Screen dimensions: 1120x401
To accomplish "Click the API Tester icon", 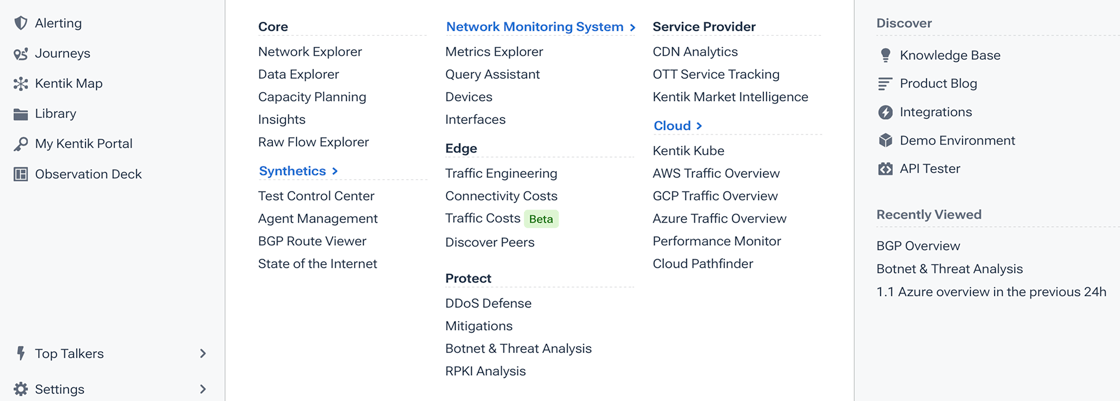I will [x=885, y=169].
